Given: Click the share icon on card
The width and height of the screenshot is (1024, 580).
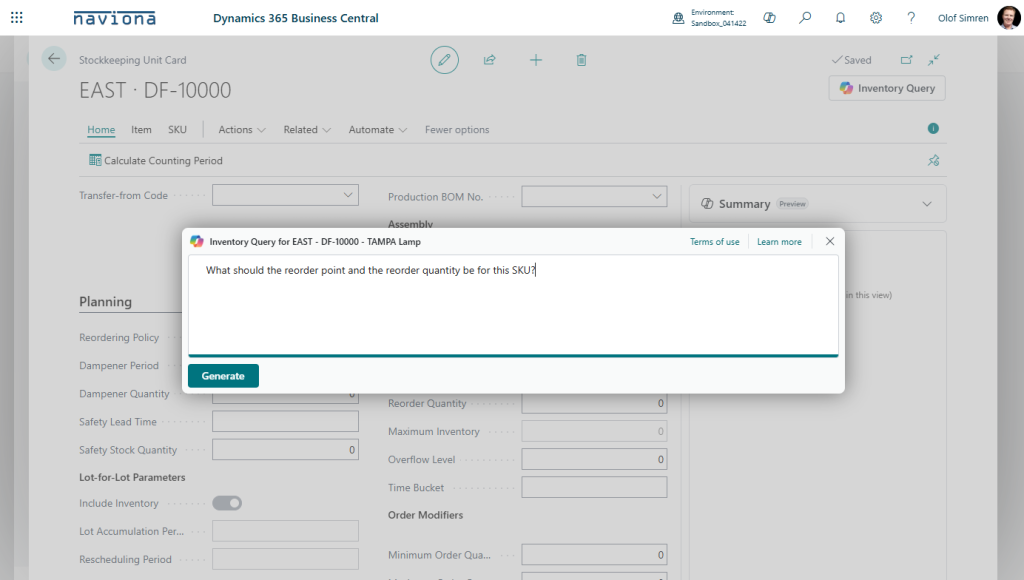Looking at the screenshot, I should (x=490, y=60).
